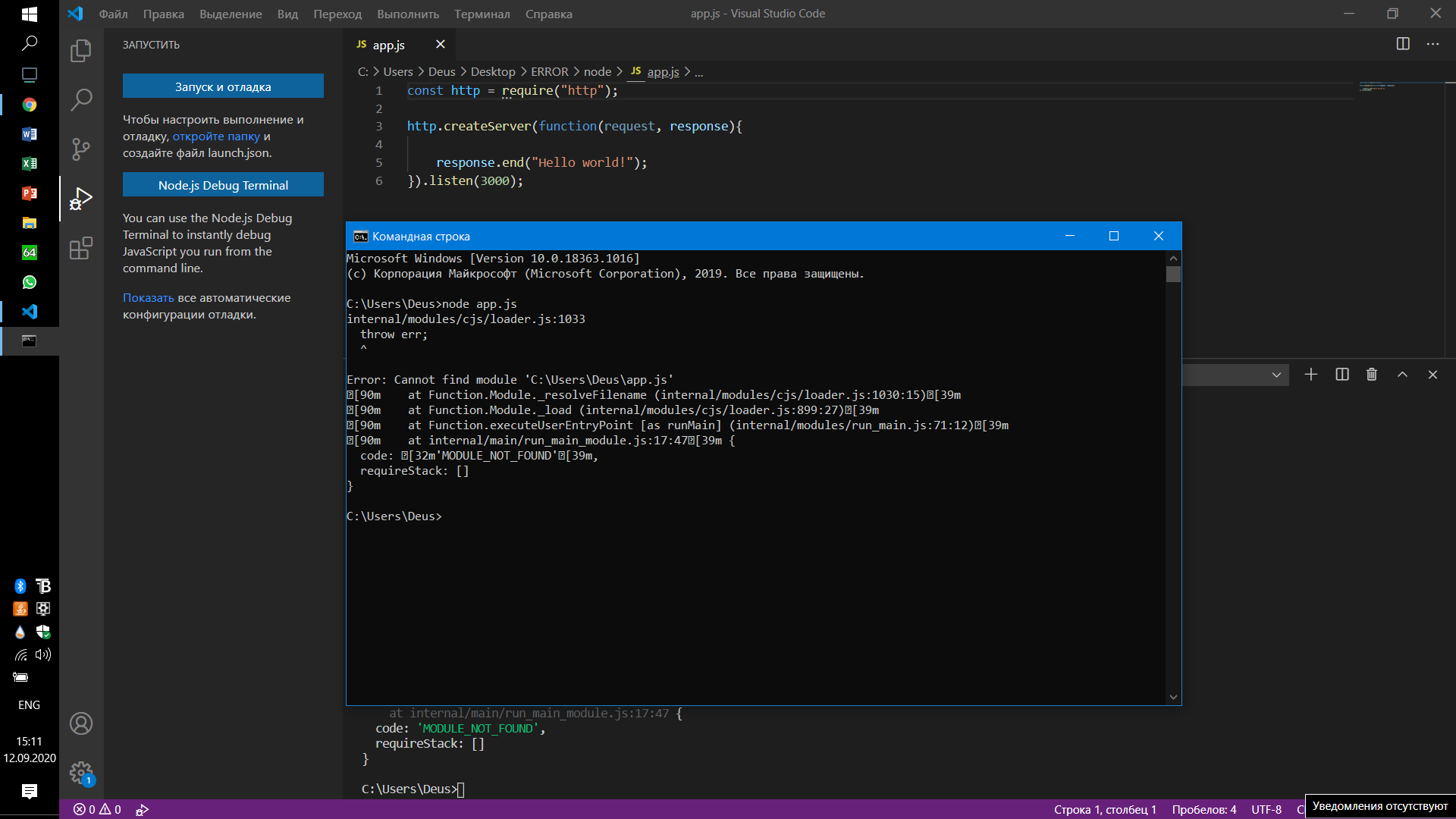Open the Терминал menu
This screenshot has height=819, width=1456.
(482, 14)
